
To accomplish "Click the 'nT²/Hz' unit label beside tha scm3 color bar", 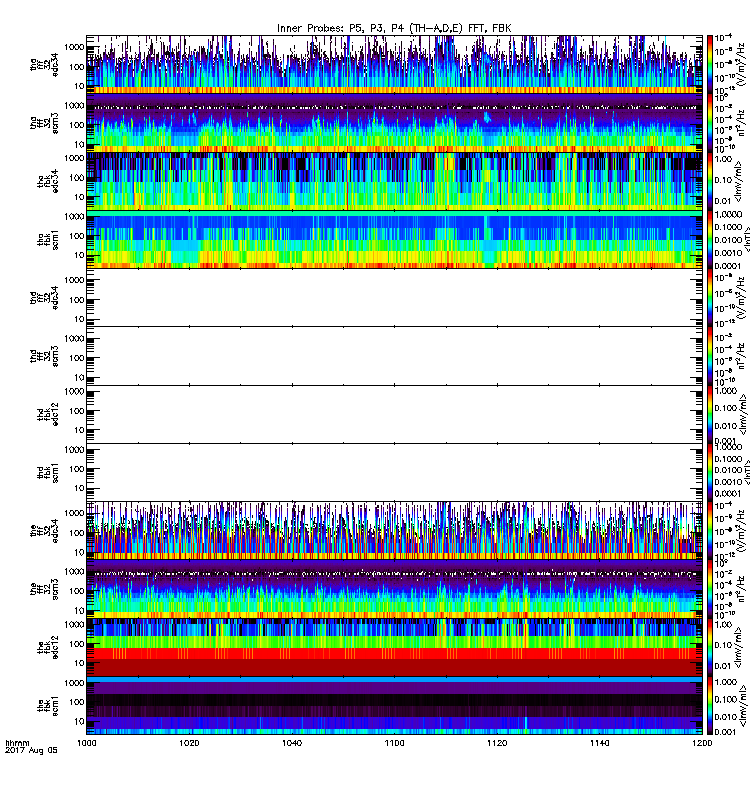I will [740, 124].
